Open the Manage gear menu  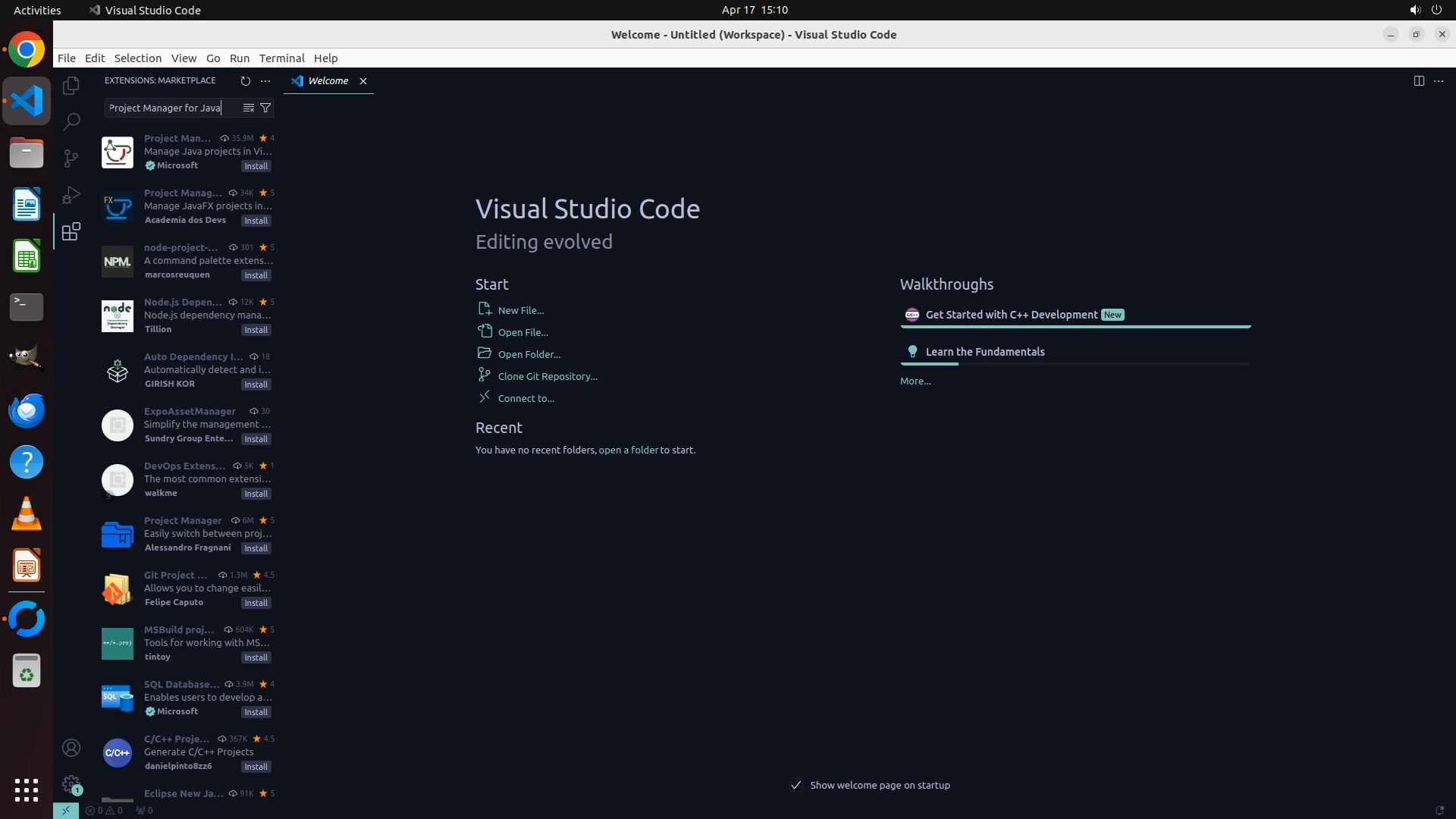(71, 783)
